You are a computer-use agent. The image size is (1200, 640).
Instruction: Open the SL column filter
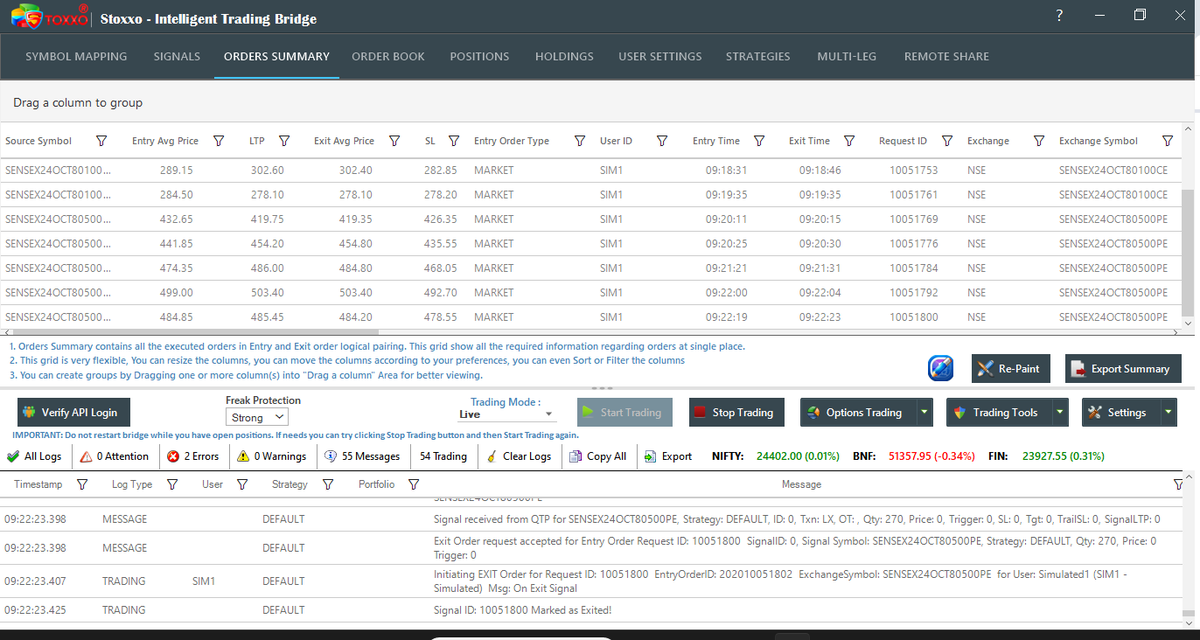coord(453,141)
